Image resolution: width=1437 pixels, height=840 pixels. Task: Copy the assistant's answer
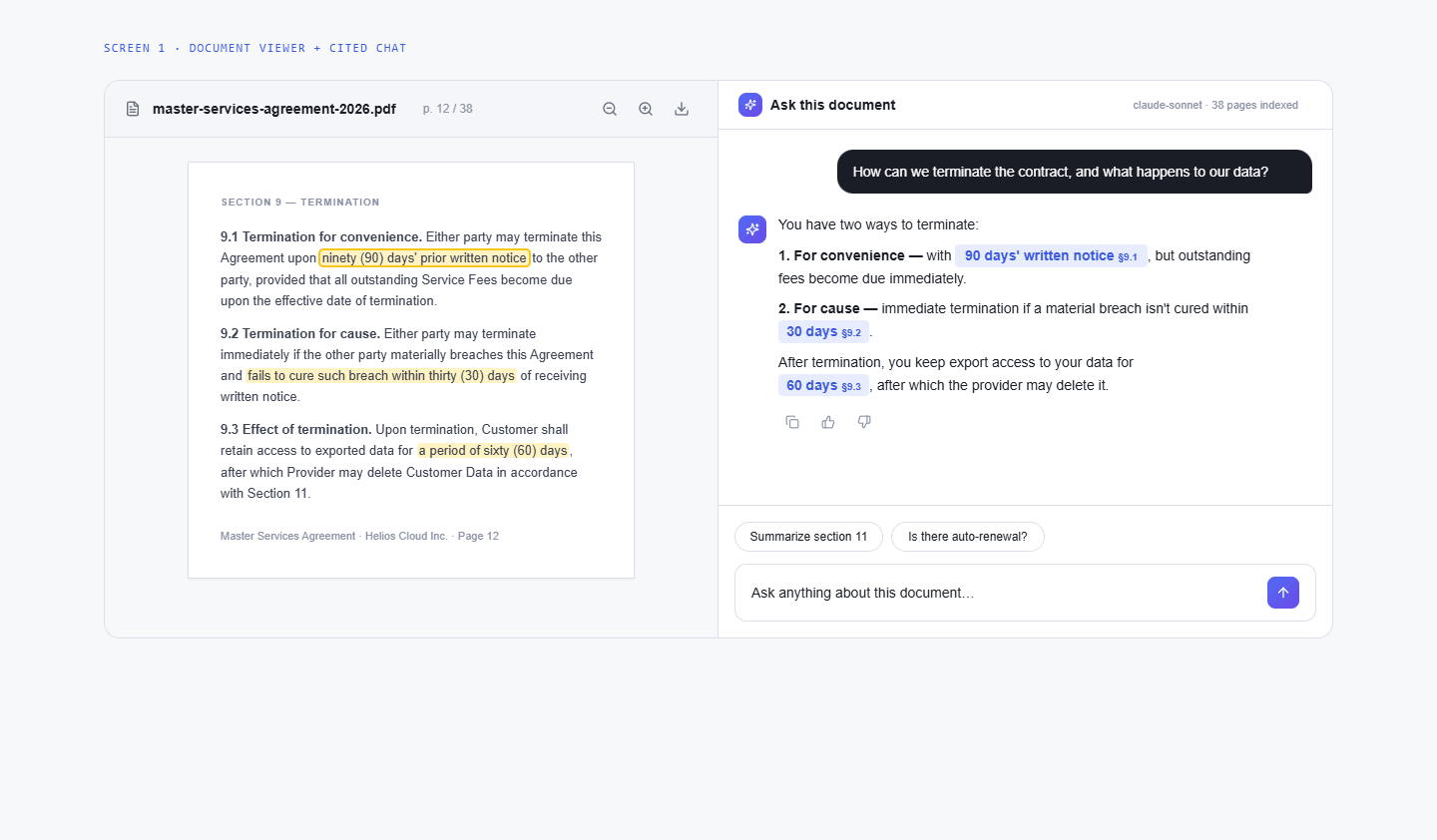click(792, 422)
